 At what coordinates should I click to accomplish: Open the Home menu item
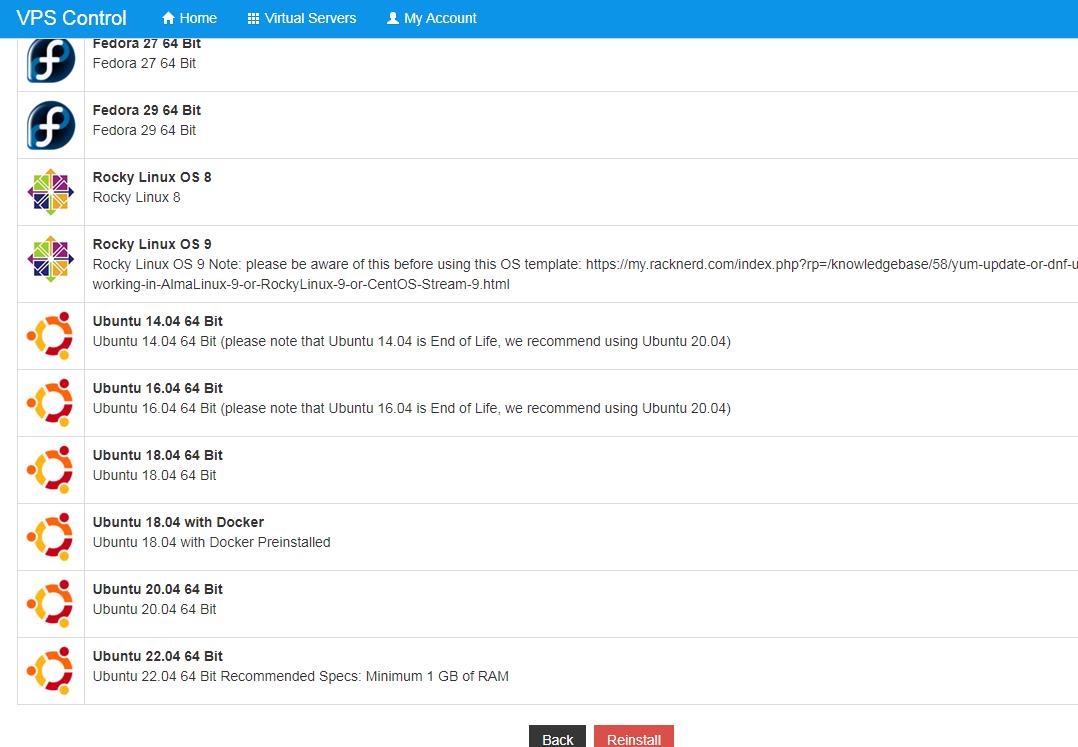[x=189, y=19]
